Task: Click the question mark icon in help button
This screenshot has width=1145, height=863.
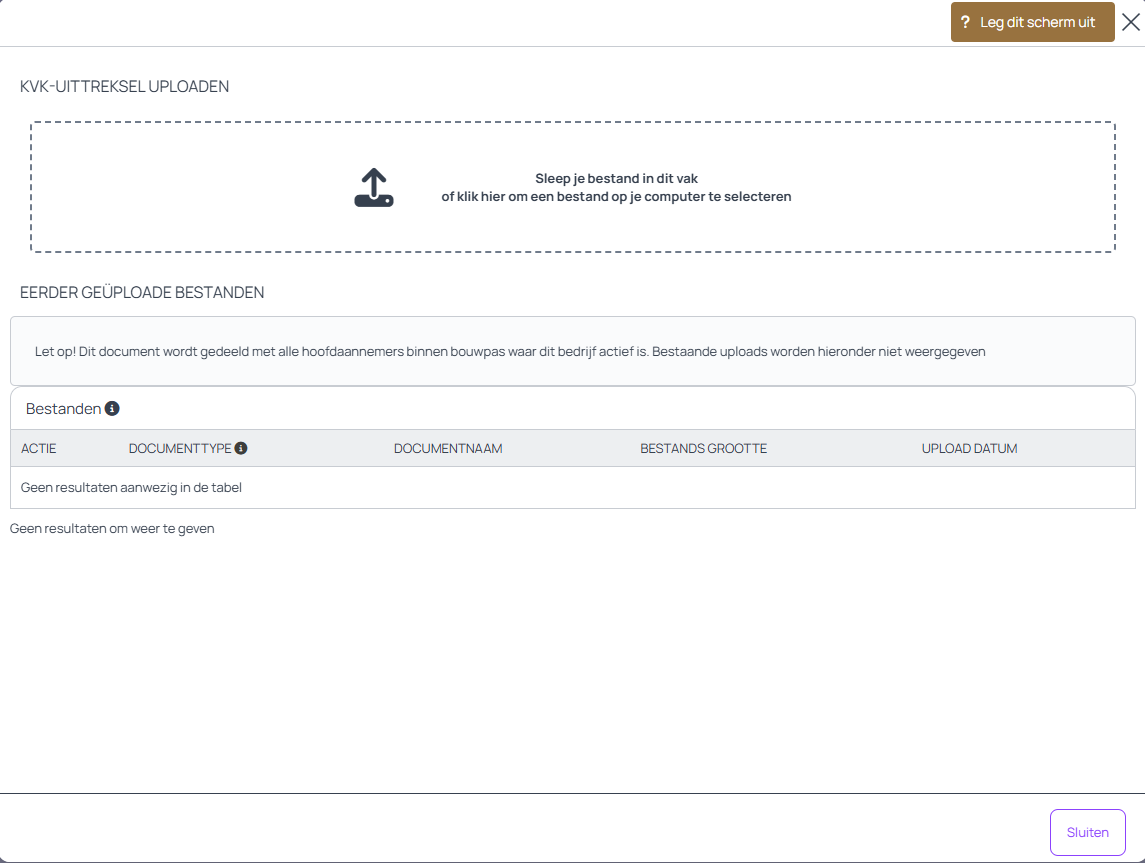Action: [x=965, y=22]
